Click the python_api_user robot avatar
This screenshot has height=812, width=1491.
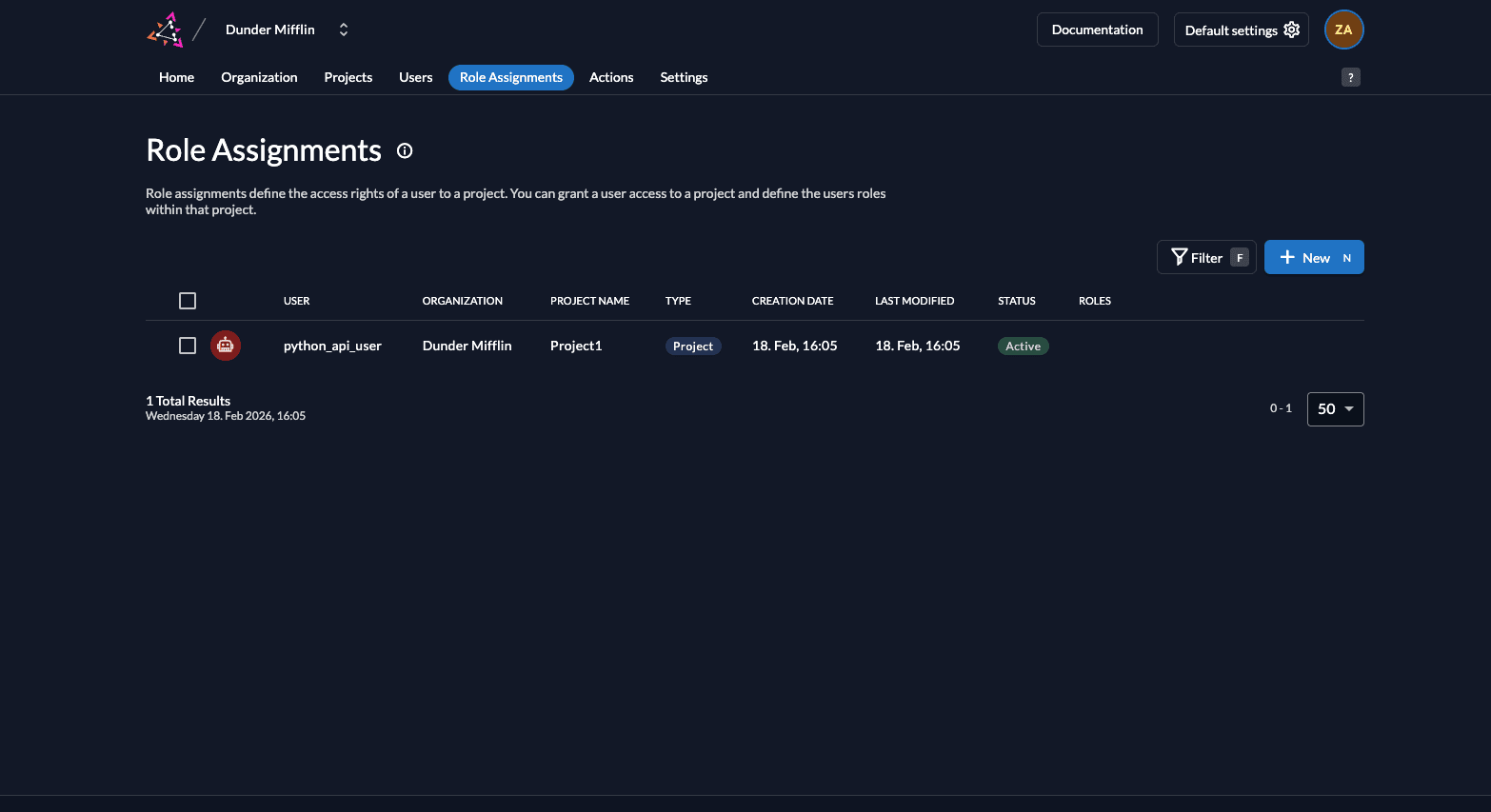(226, 346)
